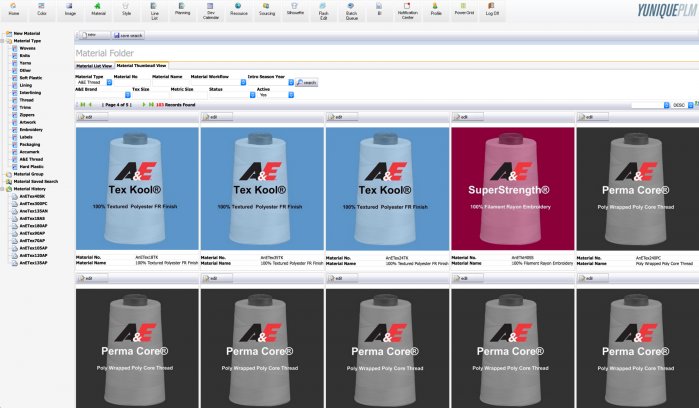Click the Image toolbar icon
The image size is (699, 408).
click(70, 9)
